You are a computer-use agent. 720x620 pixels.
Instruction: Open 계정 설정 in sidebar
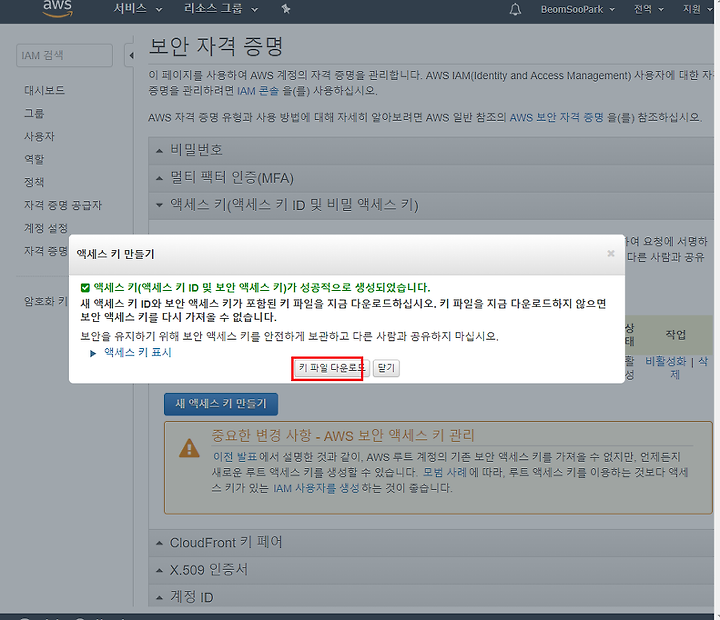point(46,228)
